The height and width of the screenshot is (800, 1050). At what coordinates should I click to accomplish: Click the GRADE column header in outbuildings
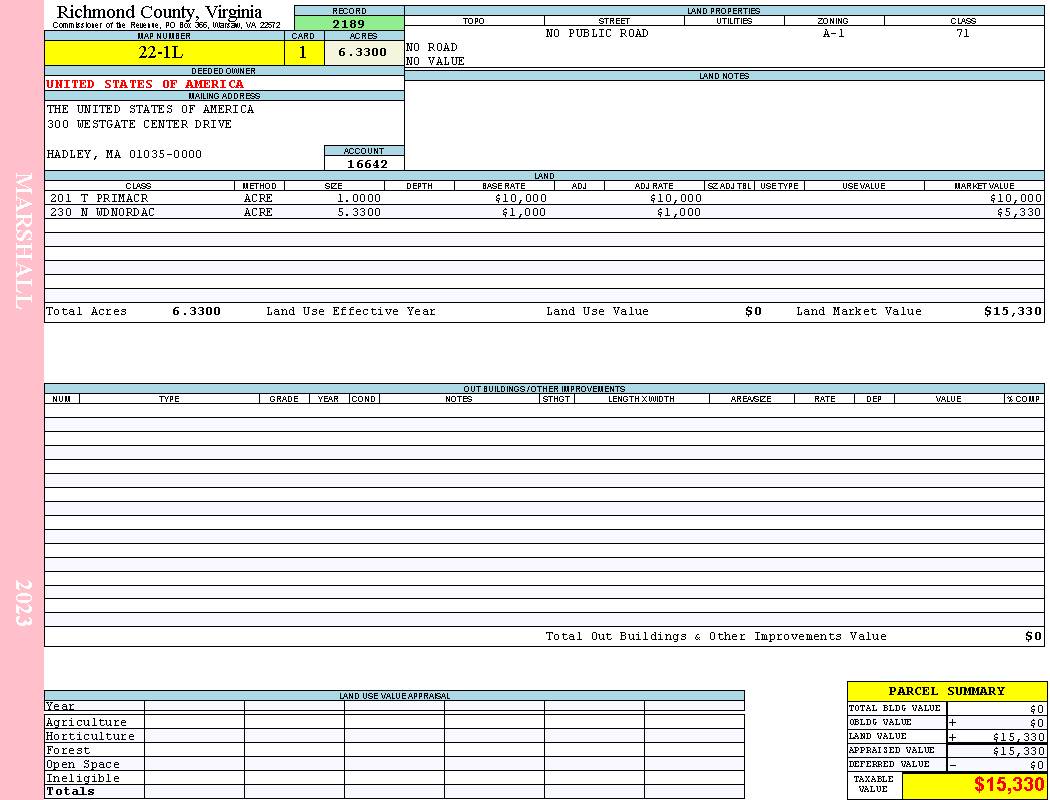[x=284, y=399]
